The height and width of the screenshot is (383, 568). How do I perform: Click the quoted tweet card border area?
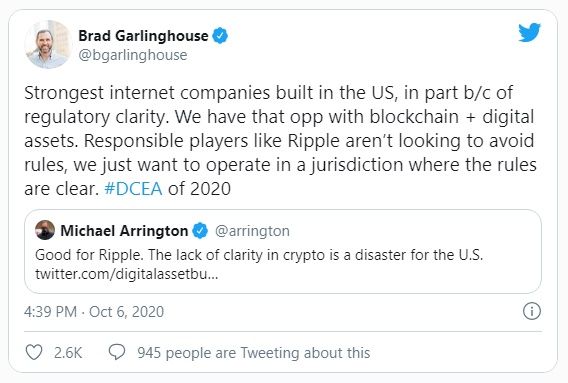click(x=283, y=251)
